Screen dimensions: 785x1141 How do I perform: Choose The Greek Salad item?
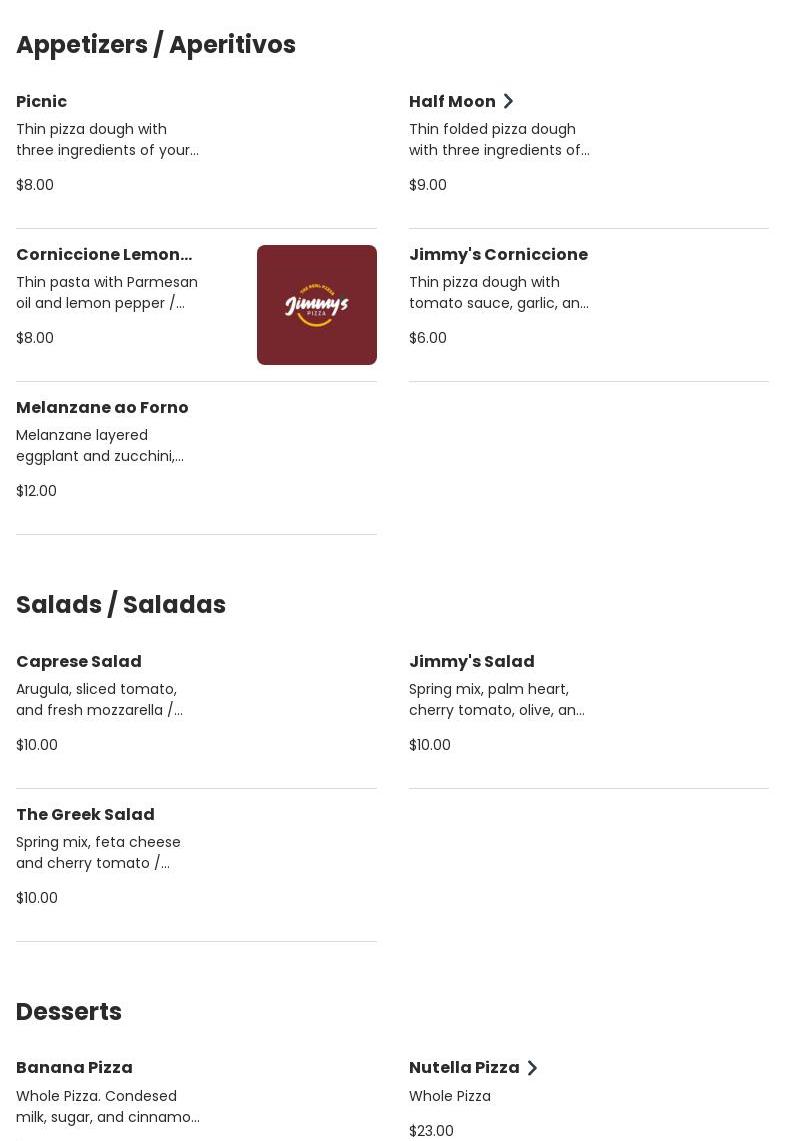click(x=85, y=814)
